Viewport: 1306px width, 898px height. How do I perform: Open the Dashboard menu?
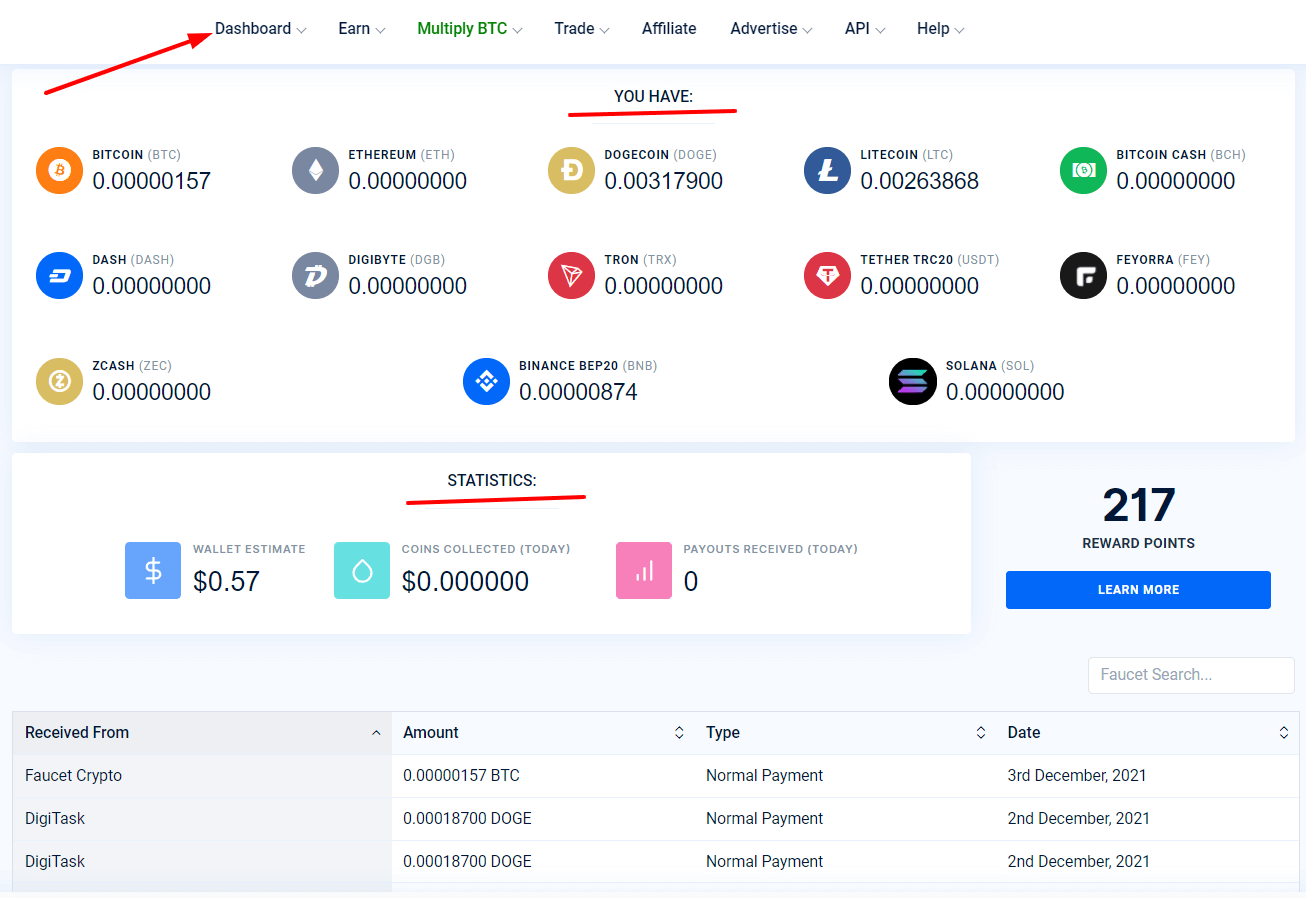click(260, 29)
